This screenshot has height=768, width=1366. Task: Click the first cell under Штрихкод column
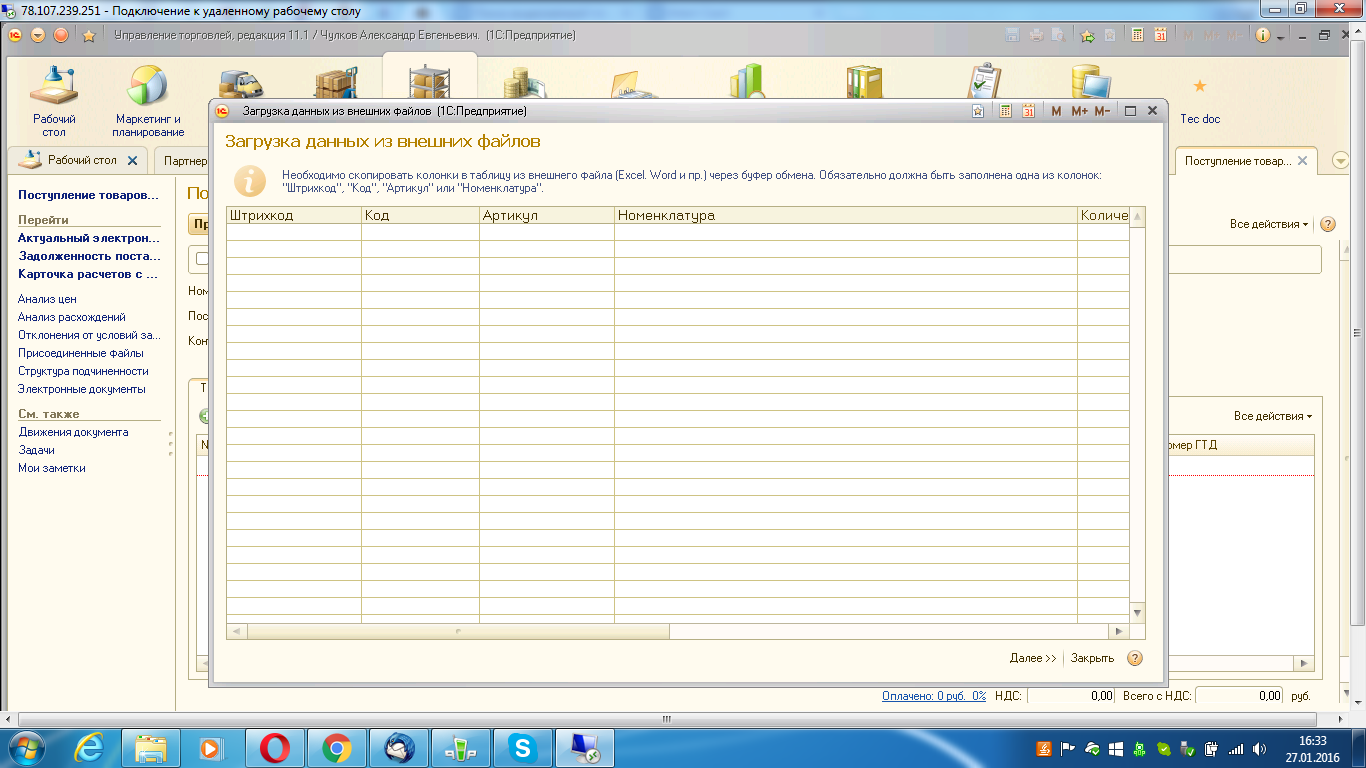pos(293,232)
